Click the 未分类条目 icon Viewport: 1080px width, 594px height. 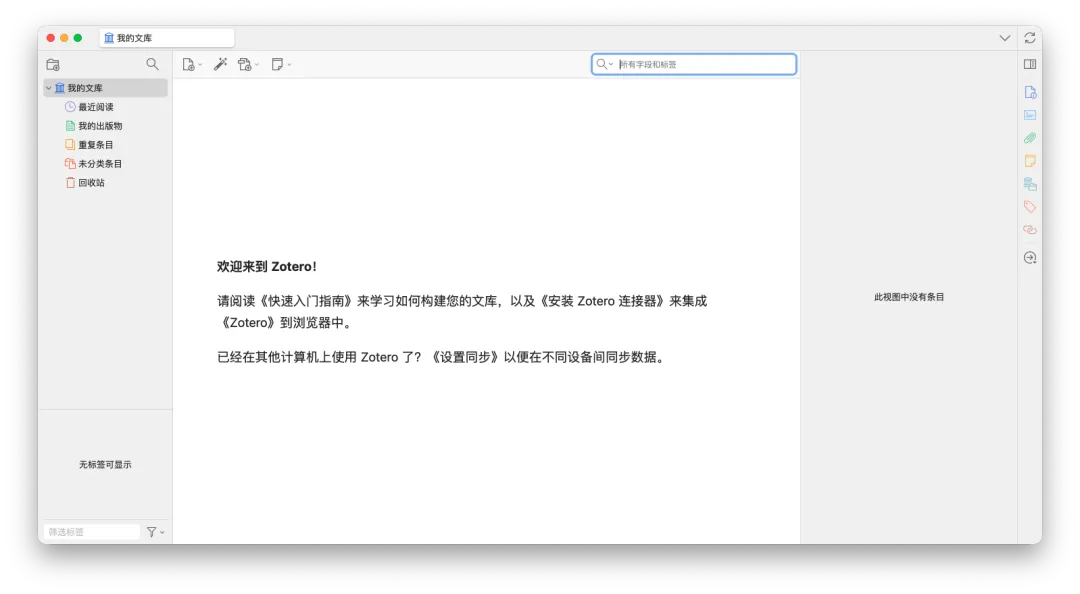(70, 163)
